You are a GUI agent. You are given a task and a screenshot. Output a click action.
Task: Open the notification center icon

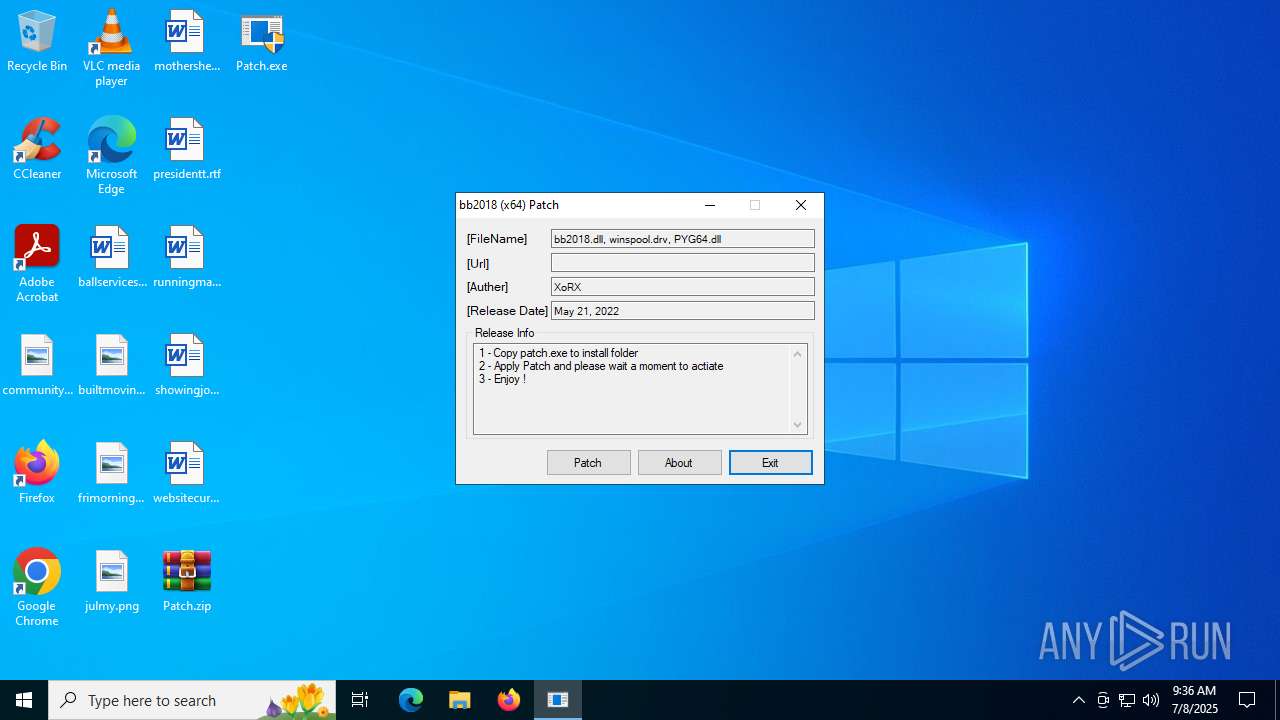(1247, 700)
